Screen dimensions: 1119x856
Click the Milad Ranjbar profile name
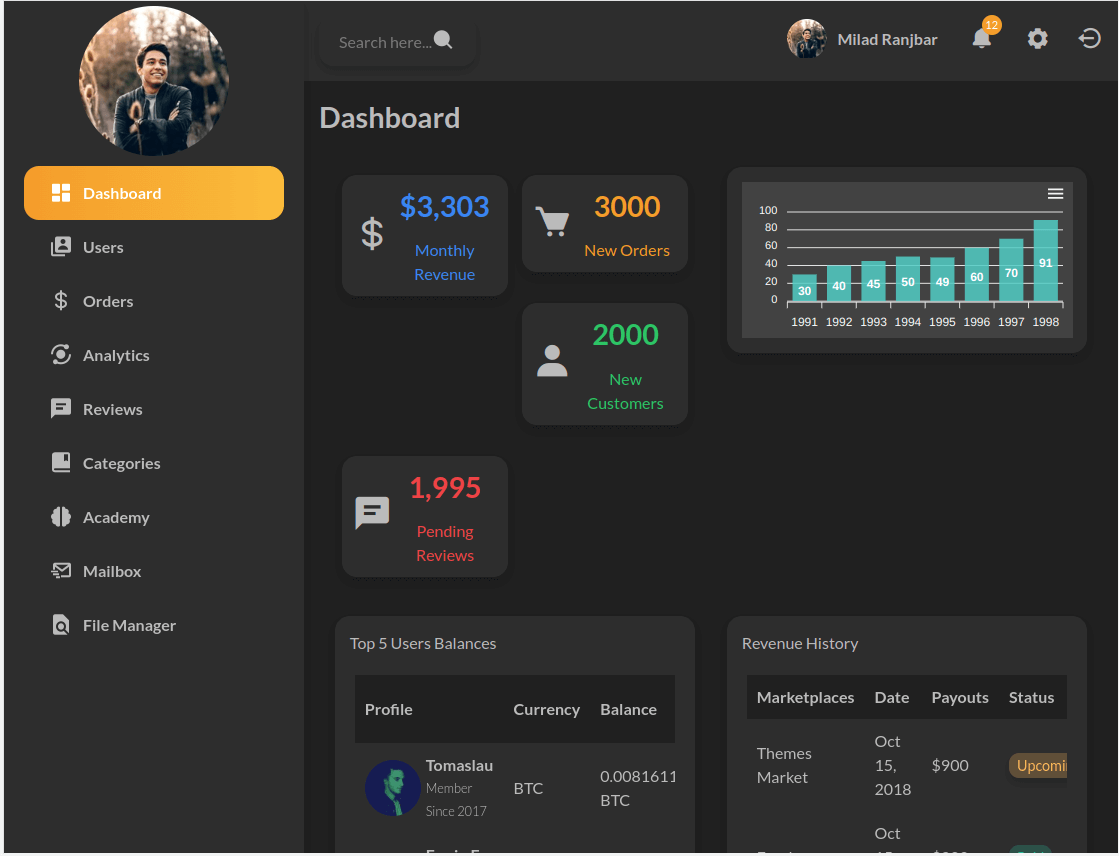point(887,40)
